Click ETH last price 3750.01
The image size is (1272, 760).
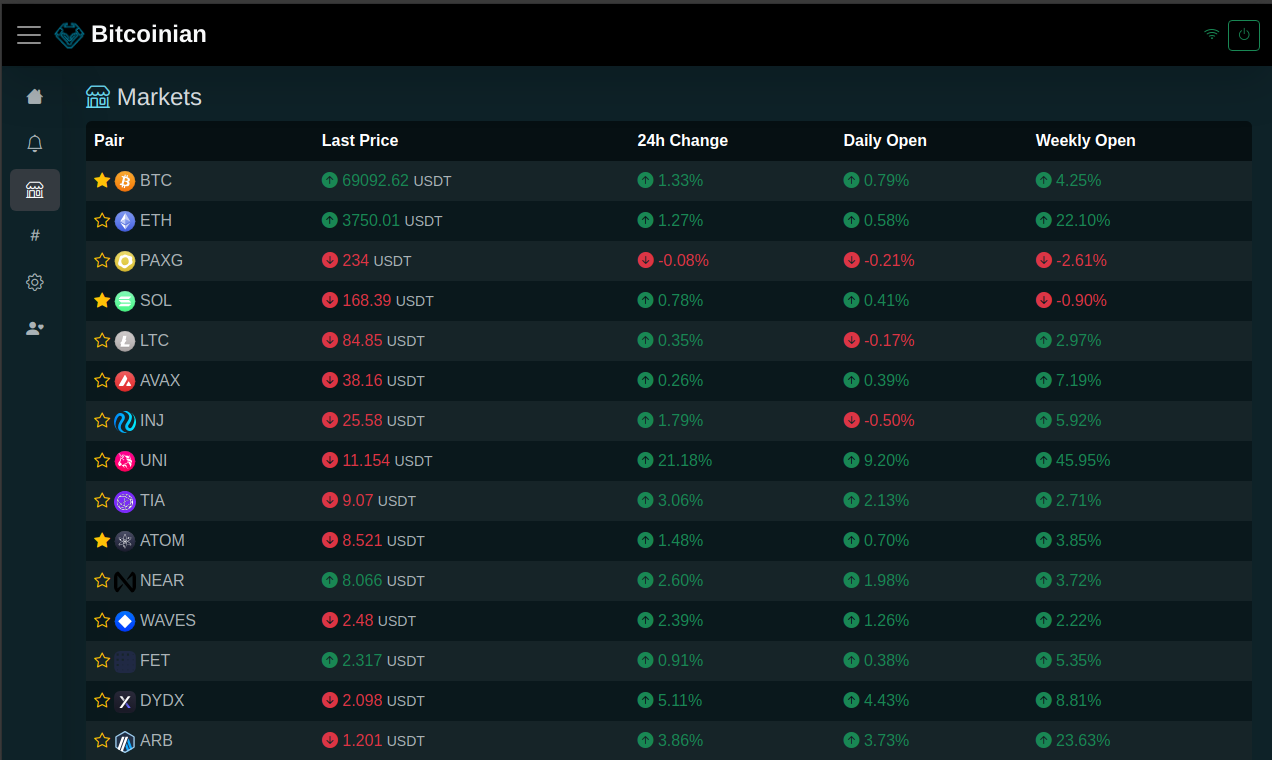(x=371, y=221)
